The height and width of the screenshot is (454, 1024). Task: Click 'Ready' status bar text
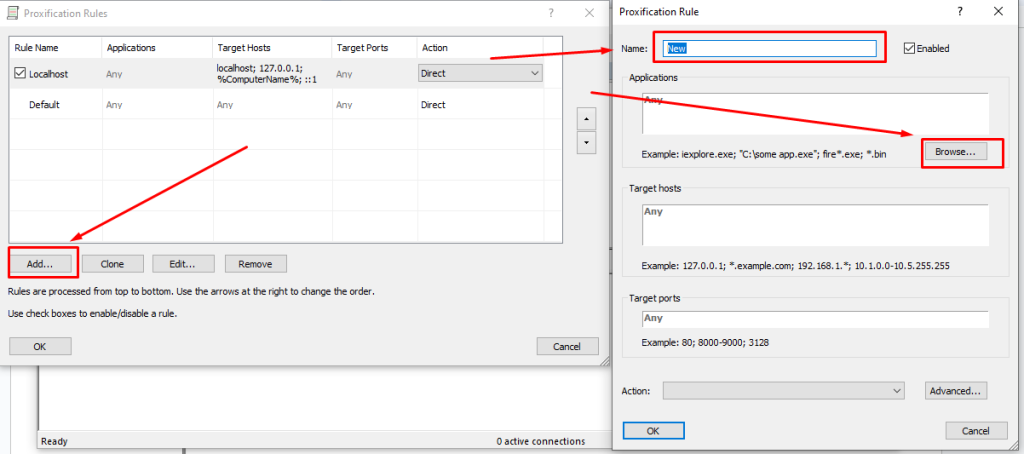coord(54,442)
